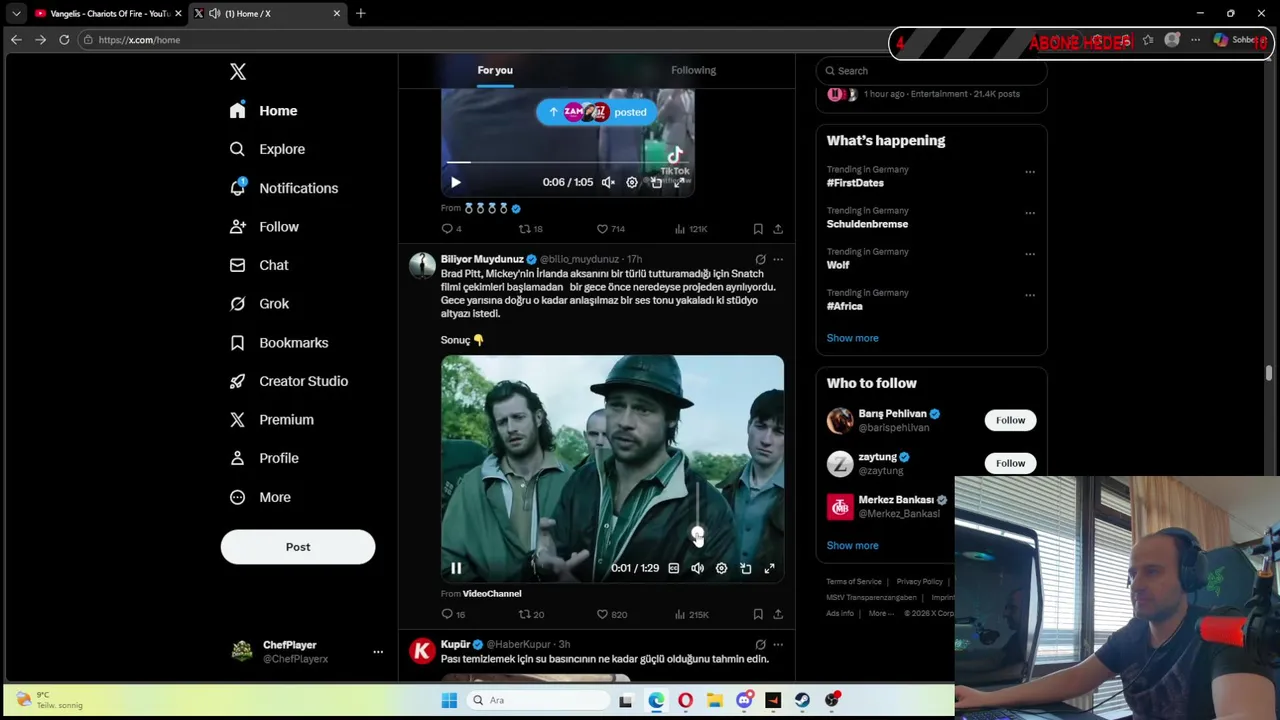Screen dimensions: 1280x720
Task: Click the new posts 'posted' pill
Action: click(x=596, y=112)
